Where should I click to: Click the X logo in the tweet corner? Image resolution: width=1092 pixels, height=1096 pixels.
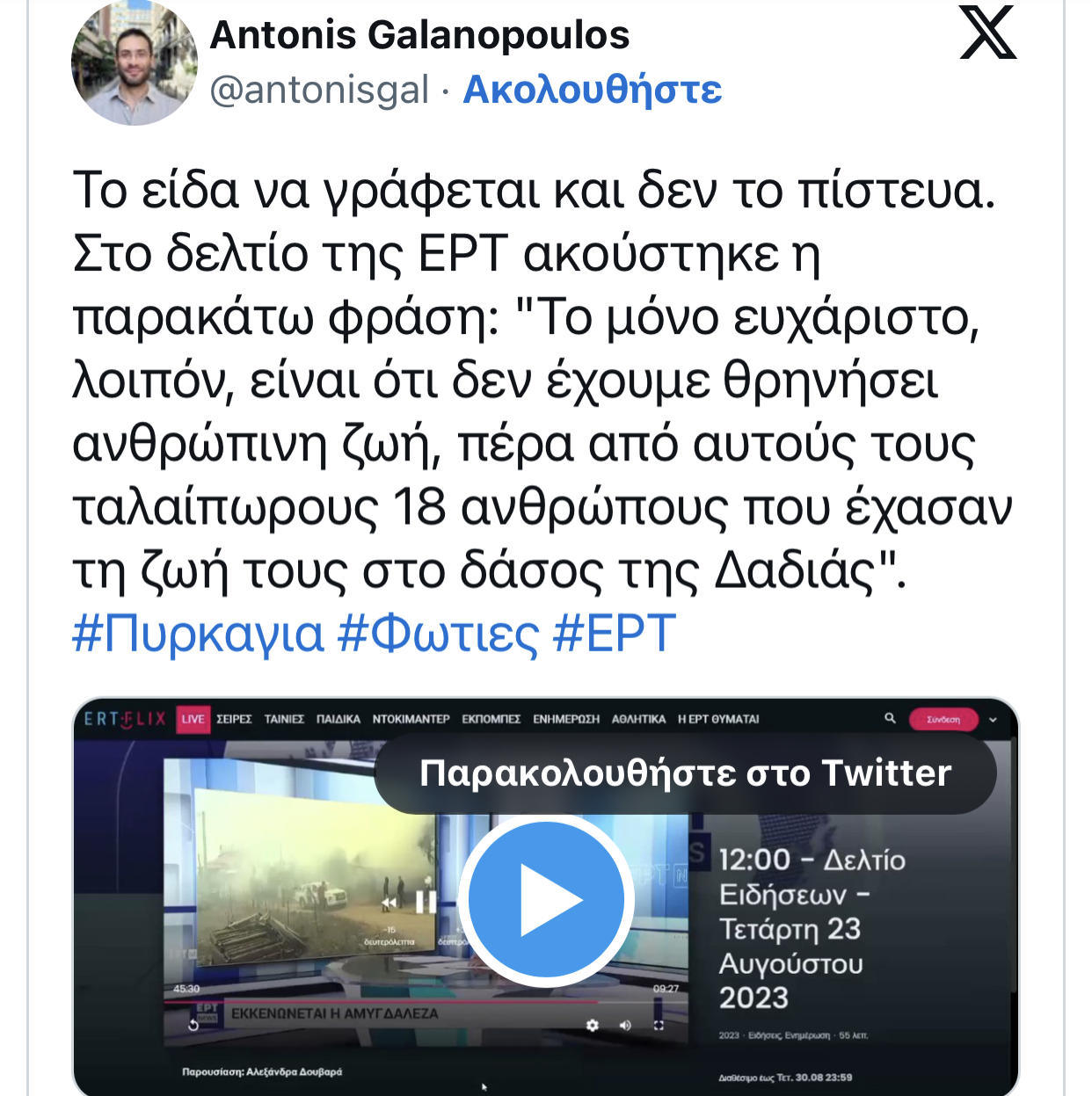(987, 33)
